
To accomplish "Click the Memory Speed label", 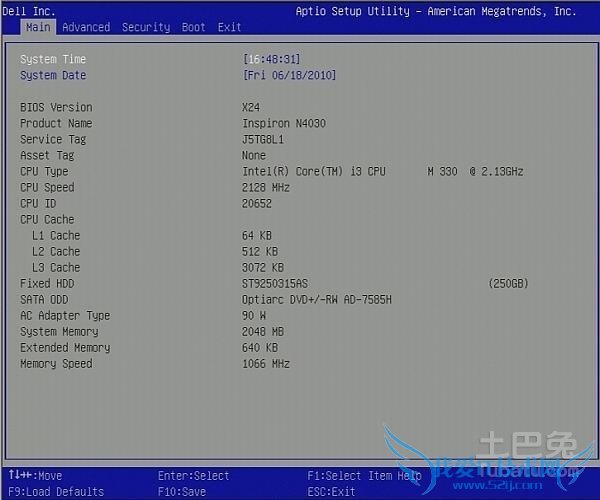I will pyautogui.click(x=56, y=364).
